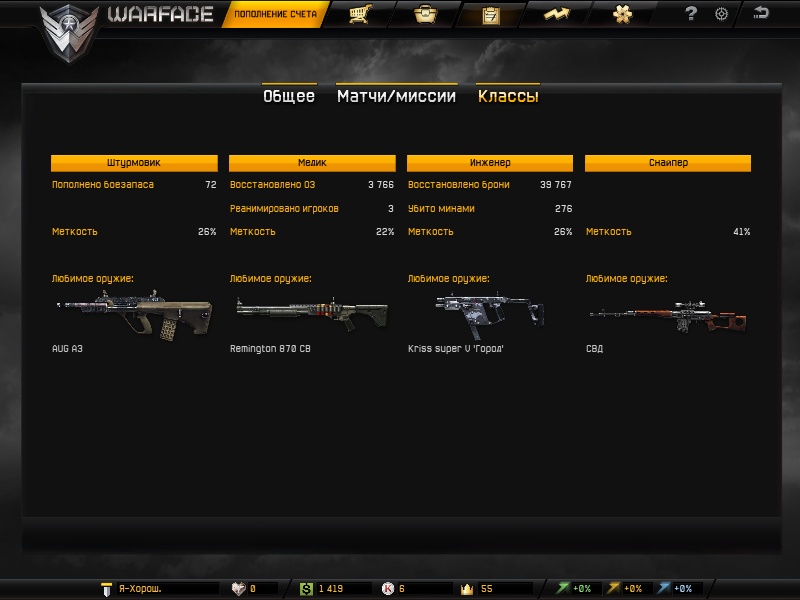800x600 pixels.
Task: Open the settings gear icon
Action: point(721,14)
